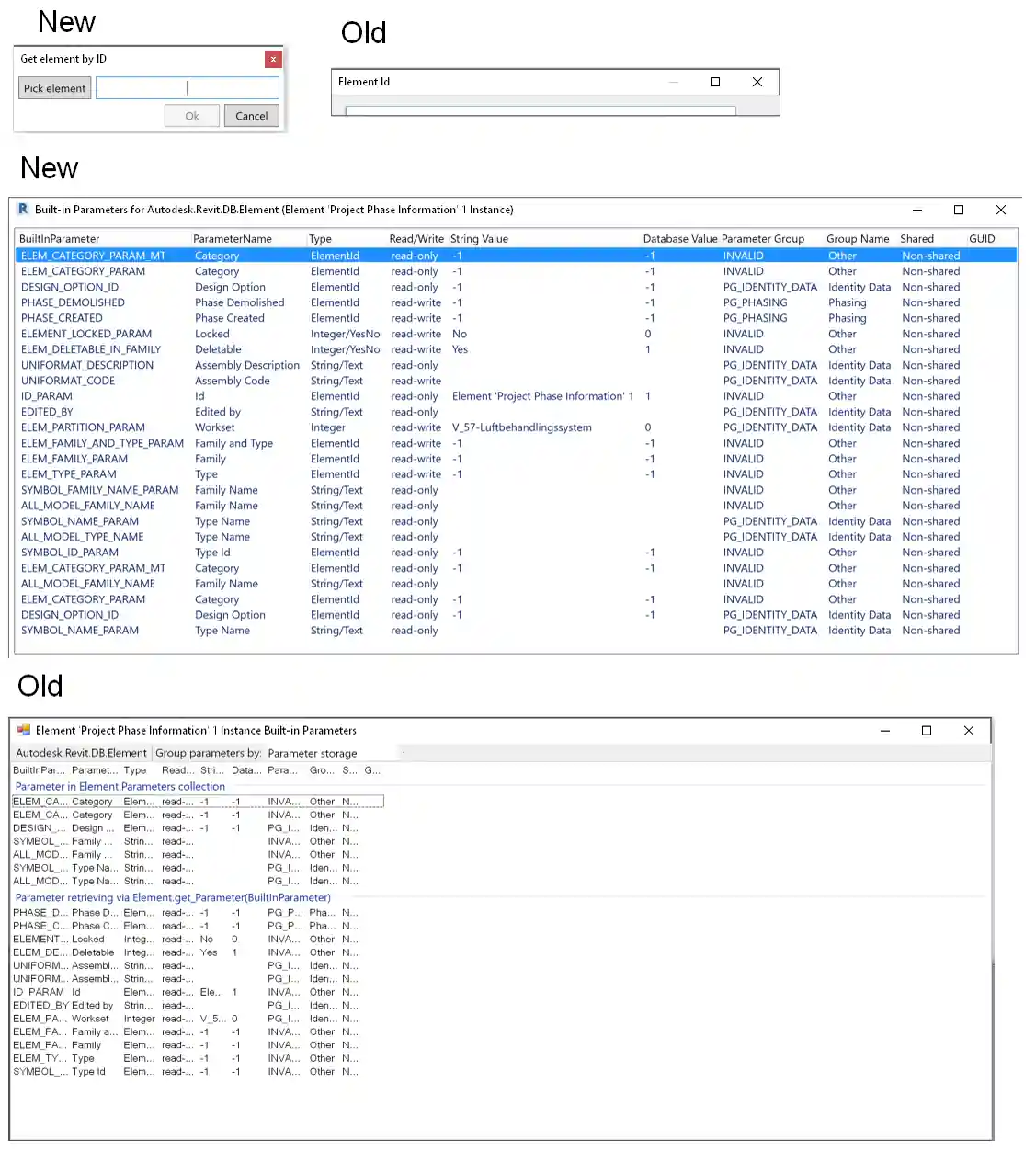Click the Revit icon in Built-in Parameters title bar

(23, 210)
